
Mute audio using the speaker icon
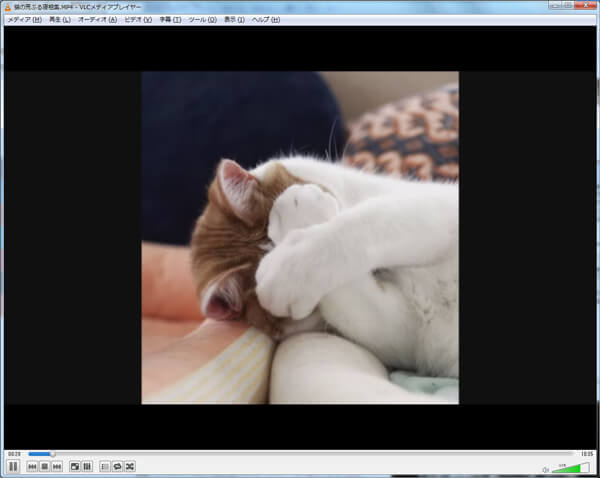click(x=545, y=469)
